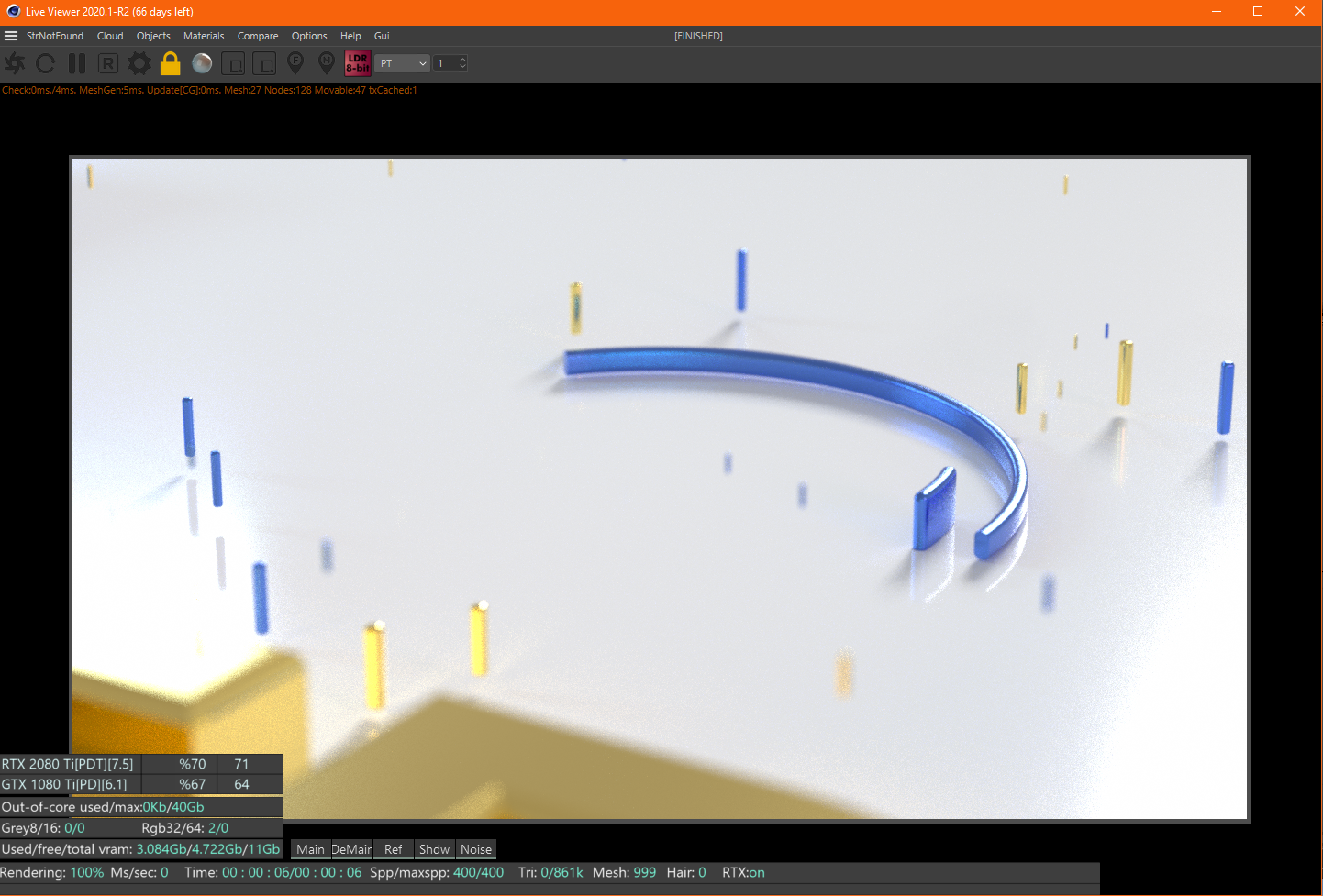Switch to the Shdw pass tab
The height and width of the screenshot is (896, 1323).
(435, 849)
